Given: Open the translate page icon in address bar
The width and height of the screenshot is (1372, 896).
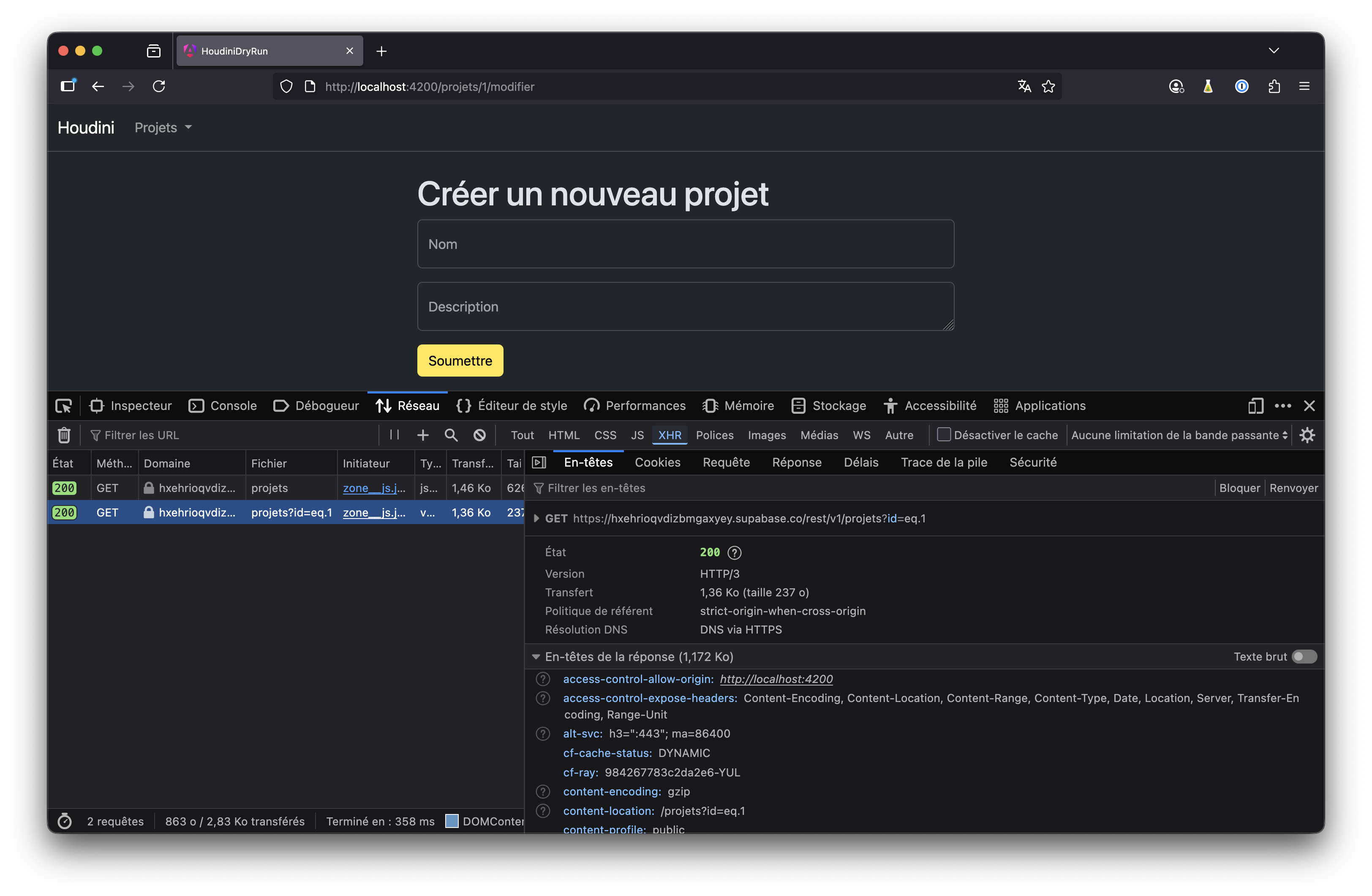Looking at the screenshot, I should click(x=1024, y=87).
